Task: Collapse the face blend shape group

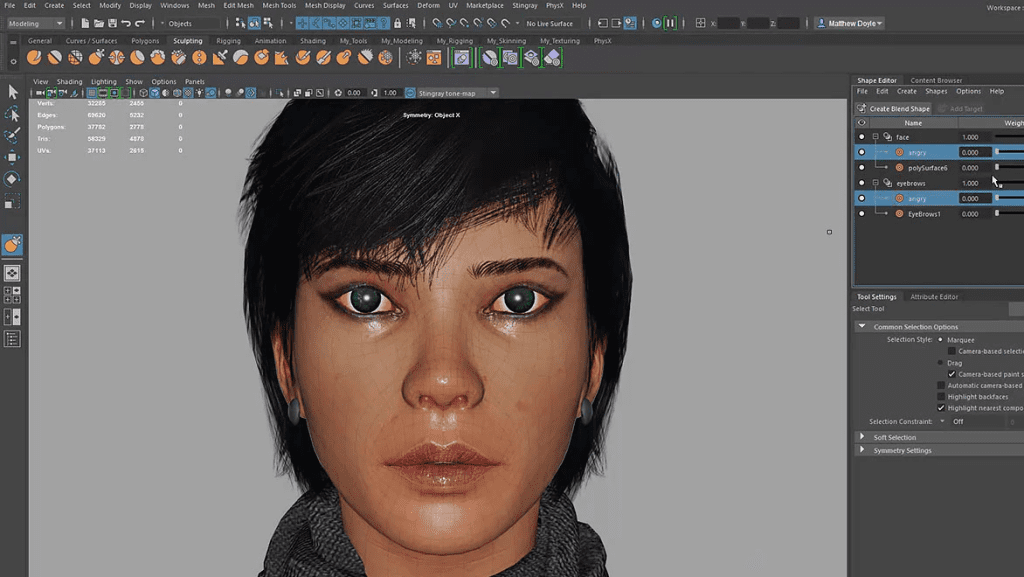Action: click(875, 137)
